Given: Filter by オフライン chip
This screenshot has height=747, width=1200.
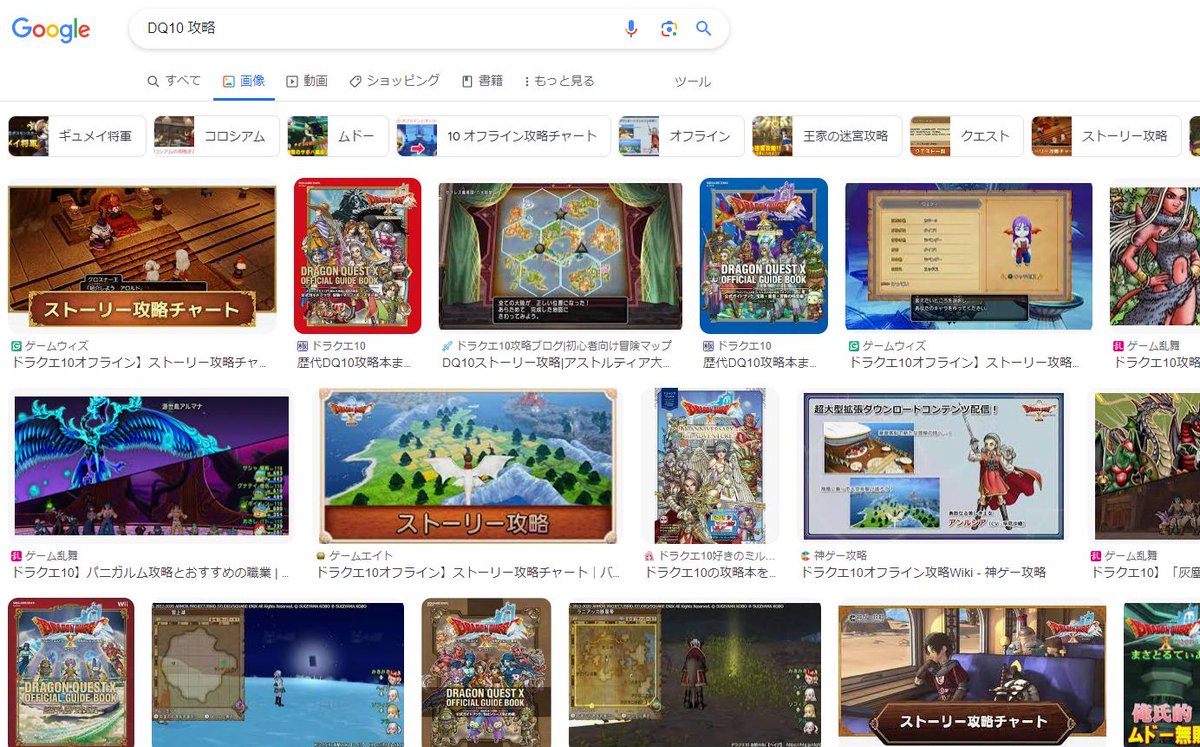Looking at the screenshot, I should tap(681, 136).
